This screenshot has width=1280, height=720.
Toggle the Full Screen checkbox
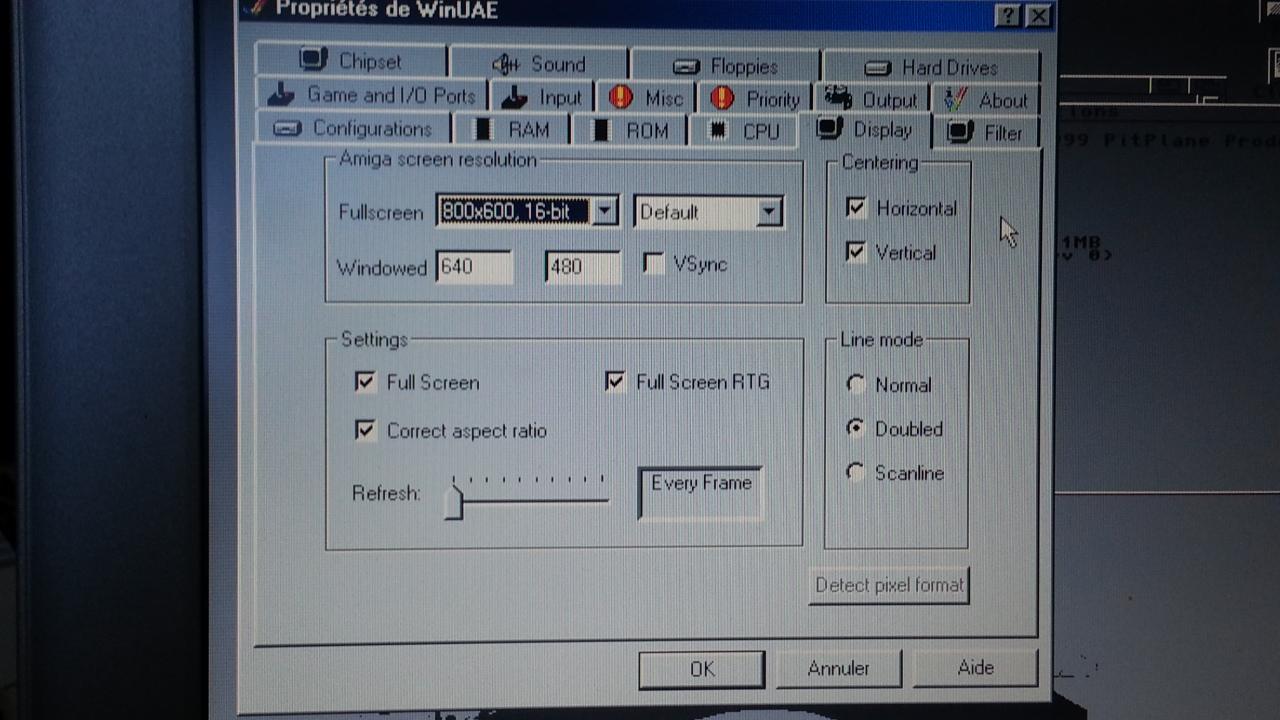(x=365, y=382)
